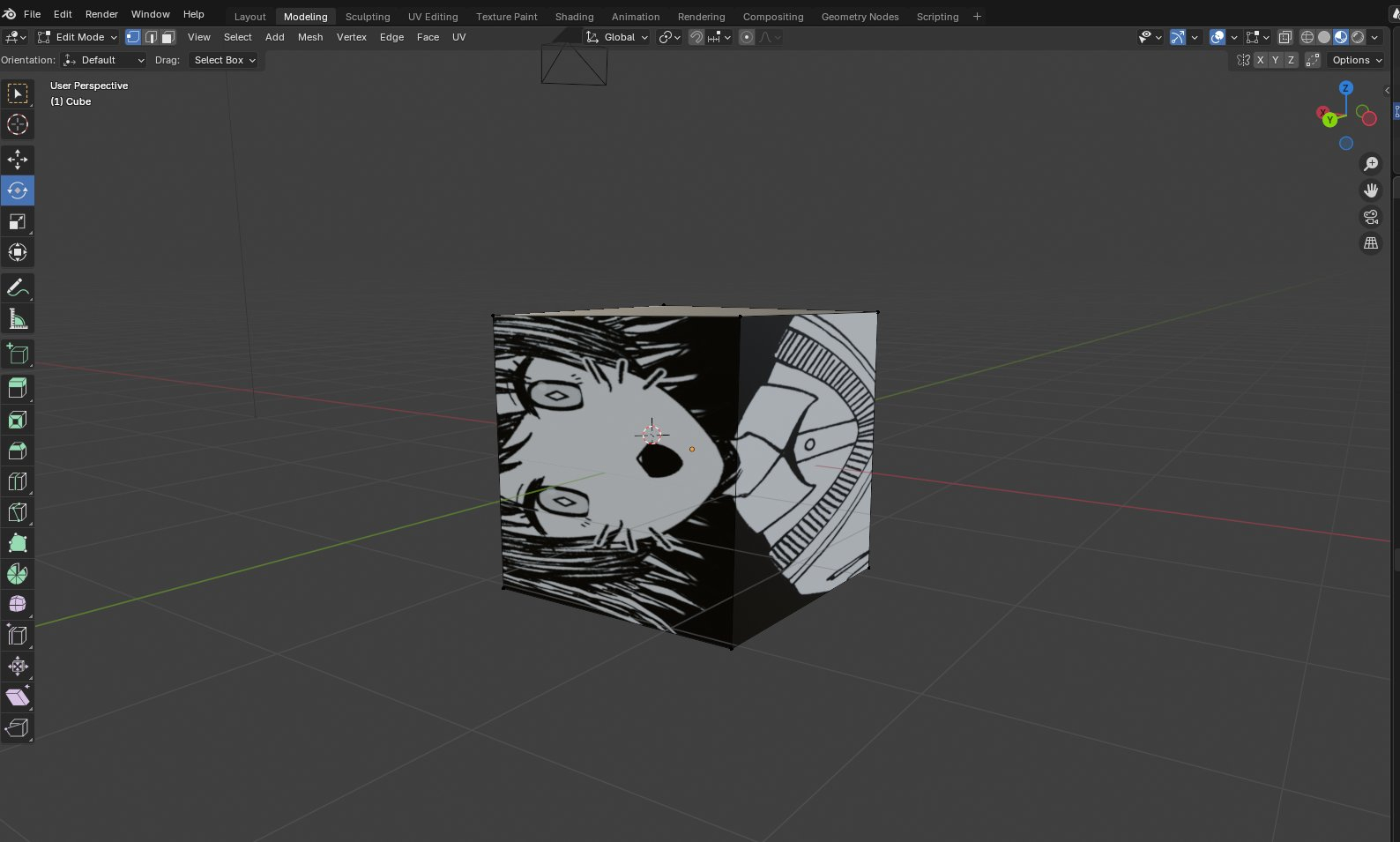Open the Select Box drag dropdown
This screenshot has height=842, width=1400.
tap(225, 60)
